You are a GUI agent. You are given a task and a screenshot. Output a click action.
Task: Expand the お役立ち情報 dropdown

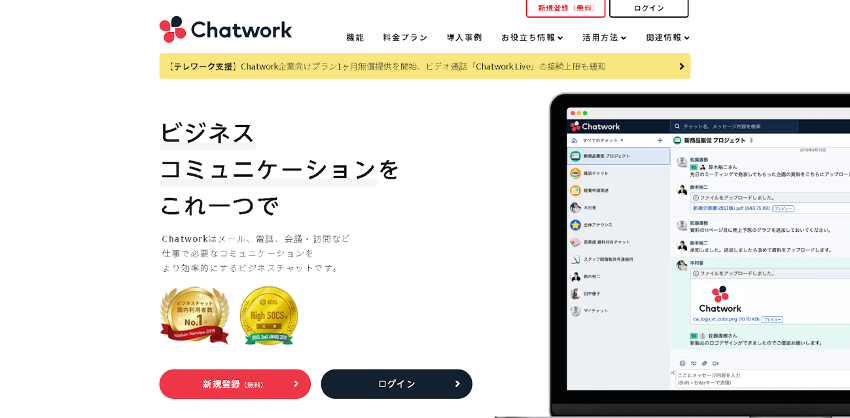[x=532, y=37]
